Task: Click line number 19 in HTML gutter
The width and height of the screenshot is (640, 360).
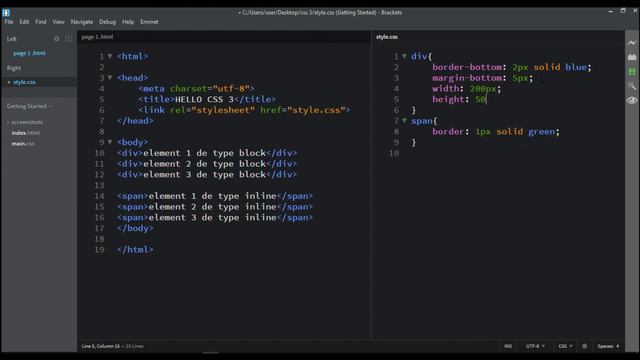Action: [99, 250]
